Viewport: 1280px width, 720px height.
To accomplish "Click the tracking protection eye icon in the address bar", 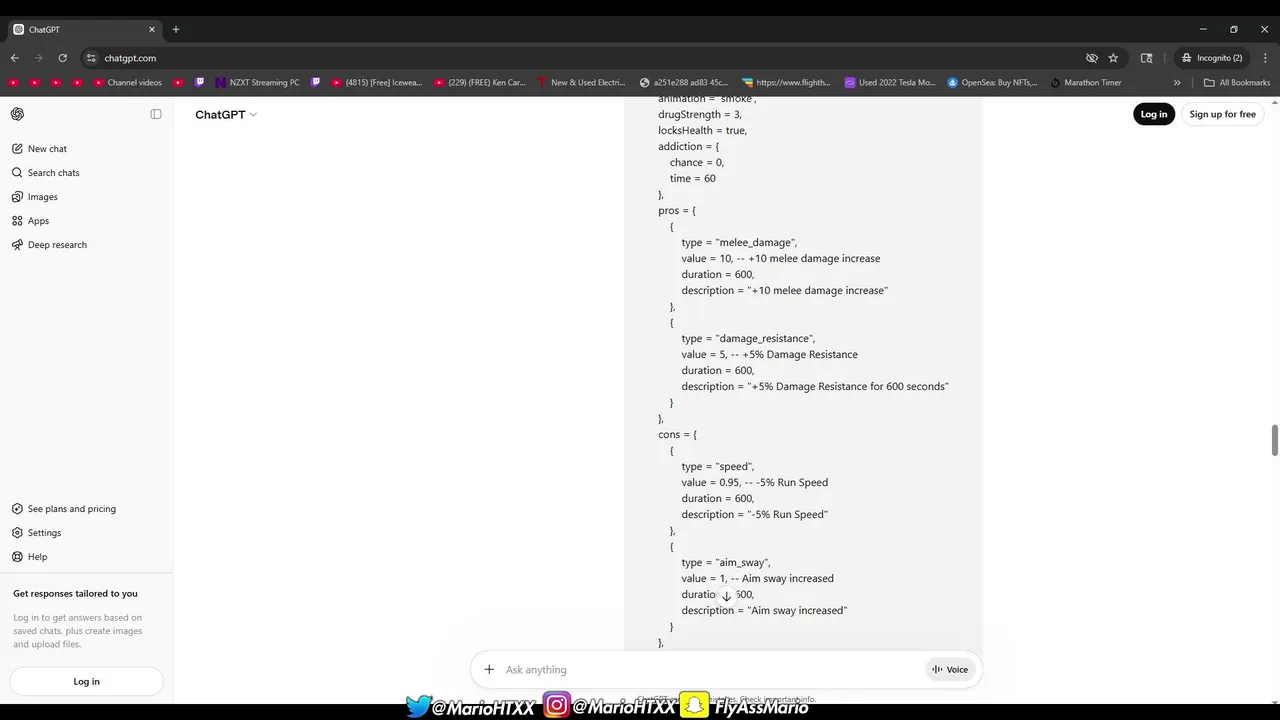I will click(1092, 58).
